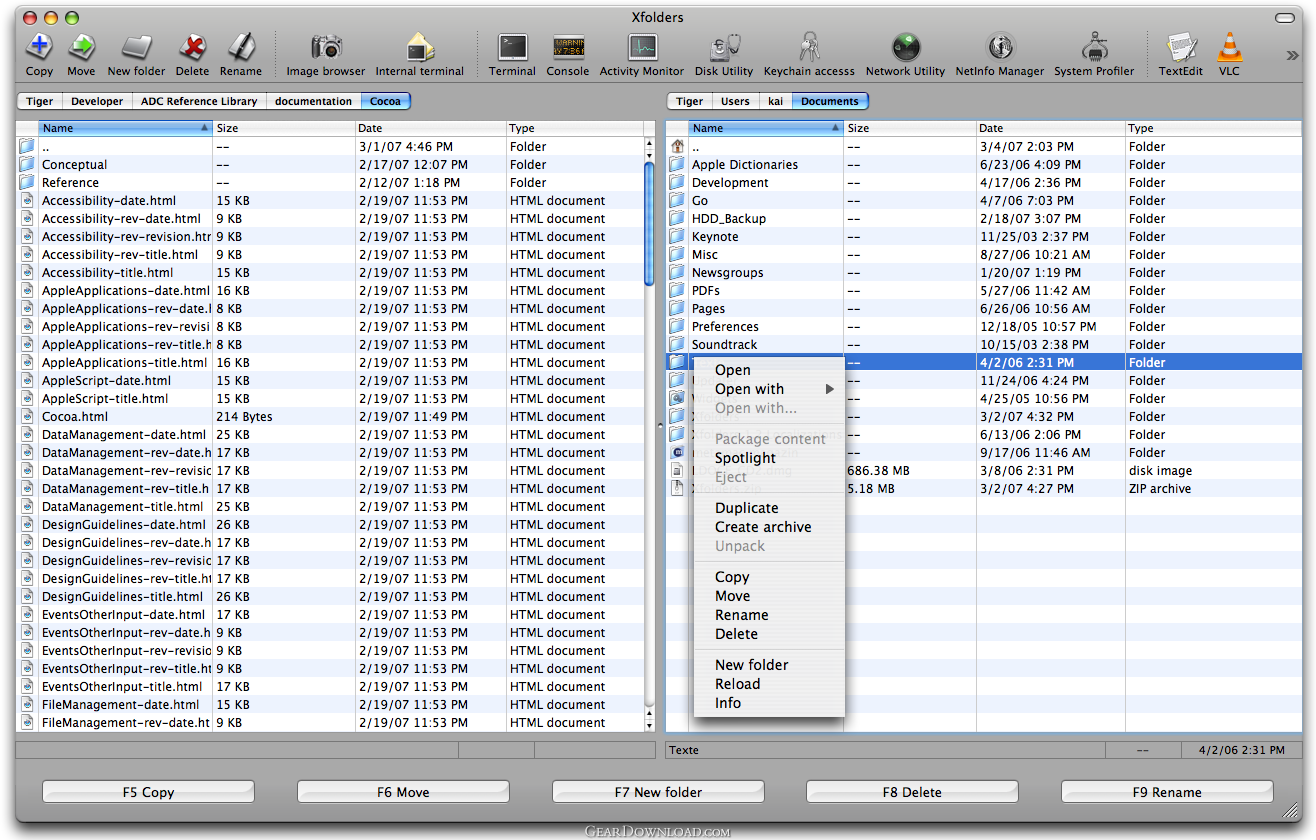Click the F5 Copy button

pyautogui.click(x=148, y=792)
